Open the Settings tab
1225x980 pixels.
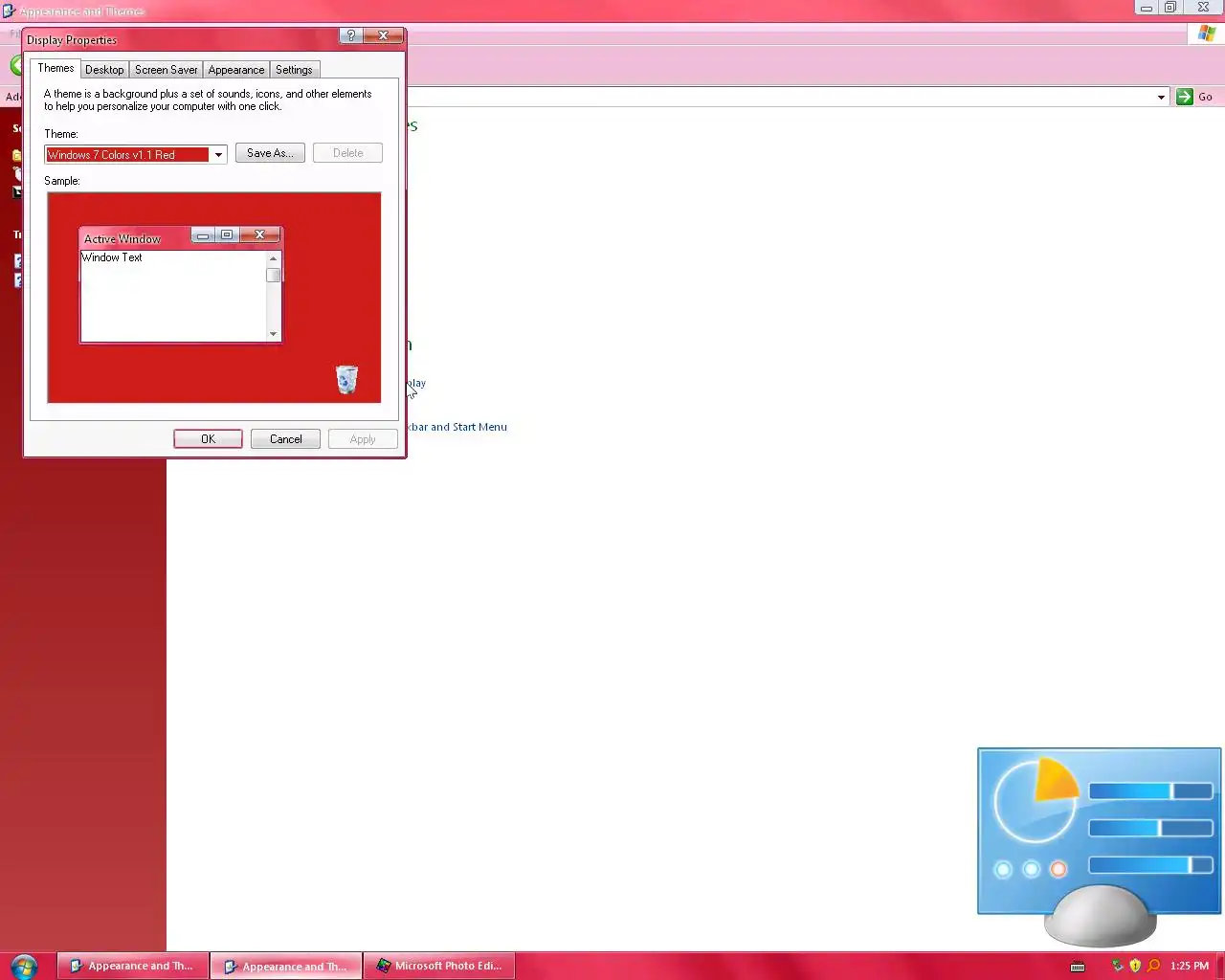[x=294, y=70]
